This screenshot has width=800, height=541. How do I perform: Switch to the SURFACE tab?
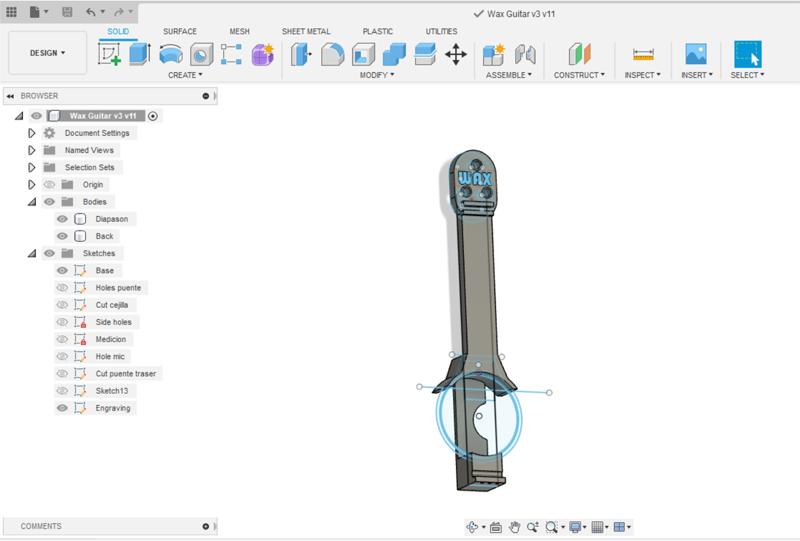pyautogui.click(x=180, y=32)
